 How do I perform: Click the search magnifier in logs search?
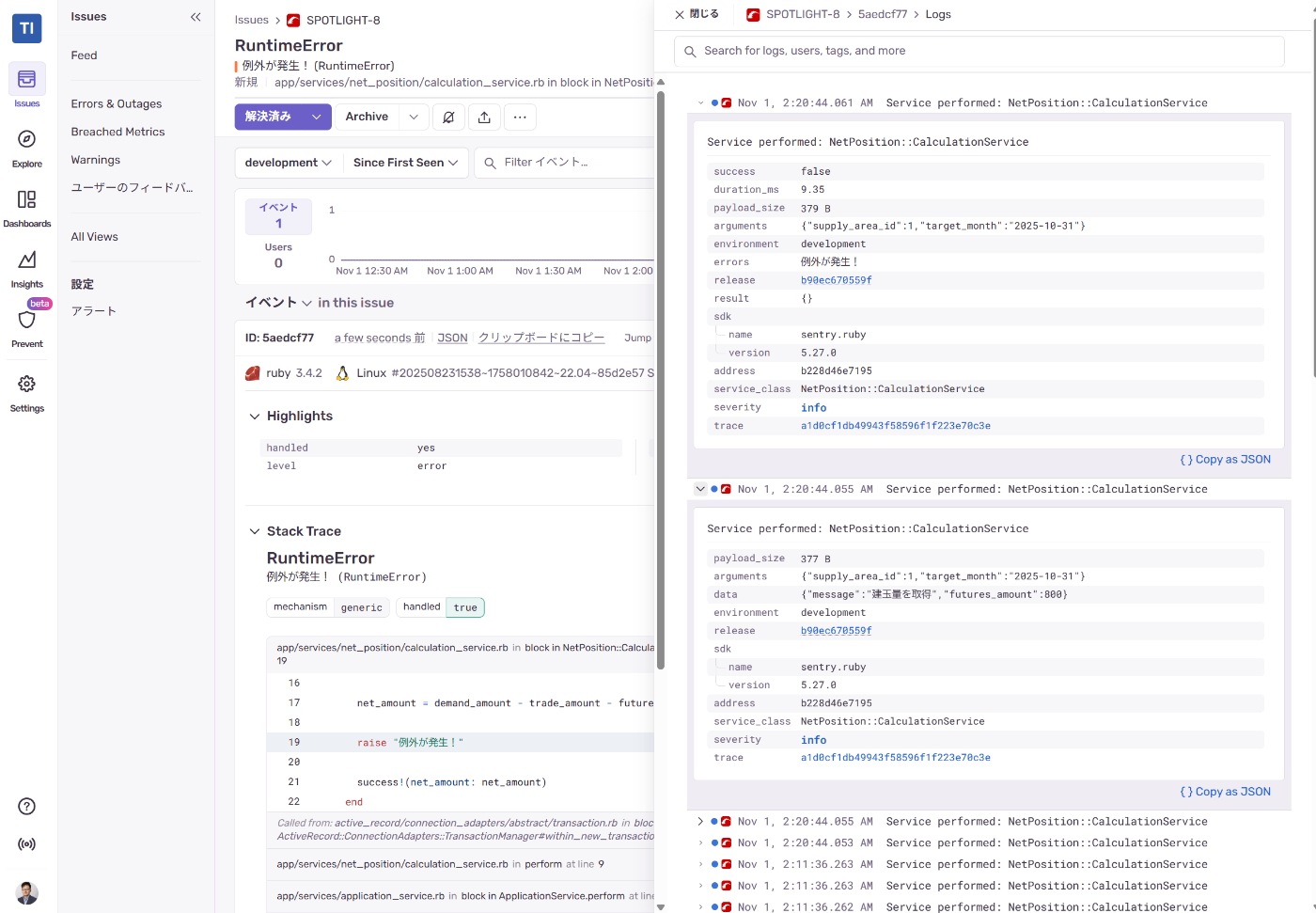[x=690, y=52]
